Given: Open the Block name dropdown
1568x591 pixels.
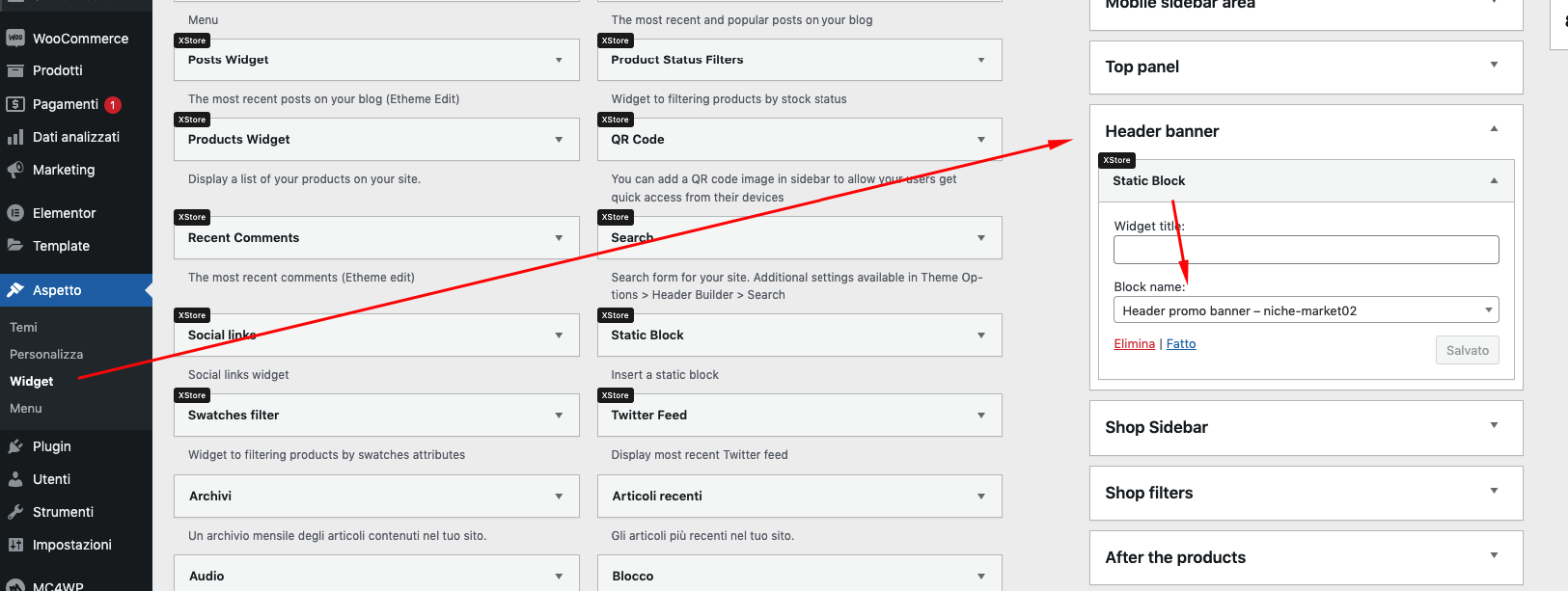Looking at the screenshot, I should pyautogui.click(x=1306, y=310).
